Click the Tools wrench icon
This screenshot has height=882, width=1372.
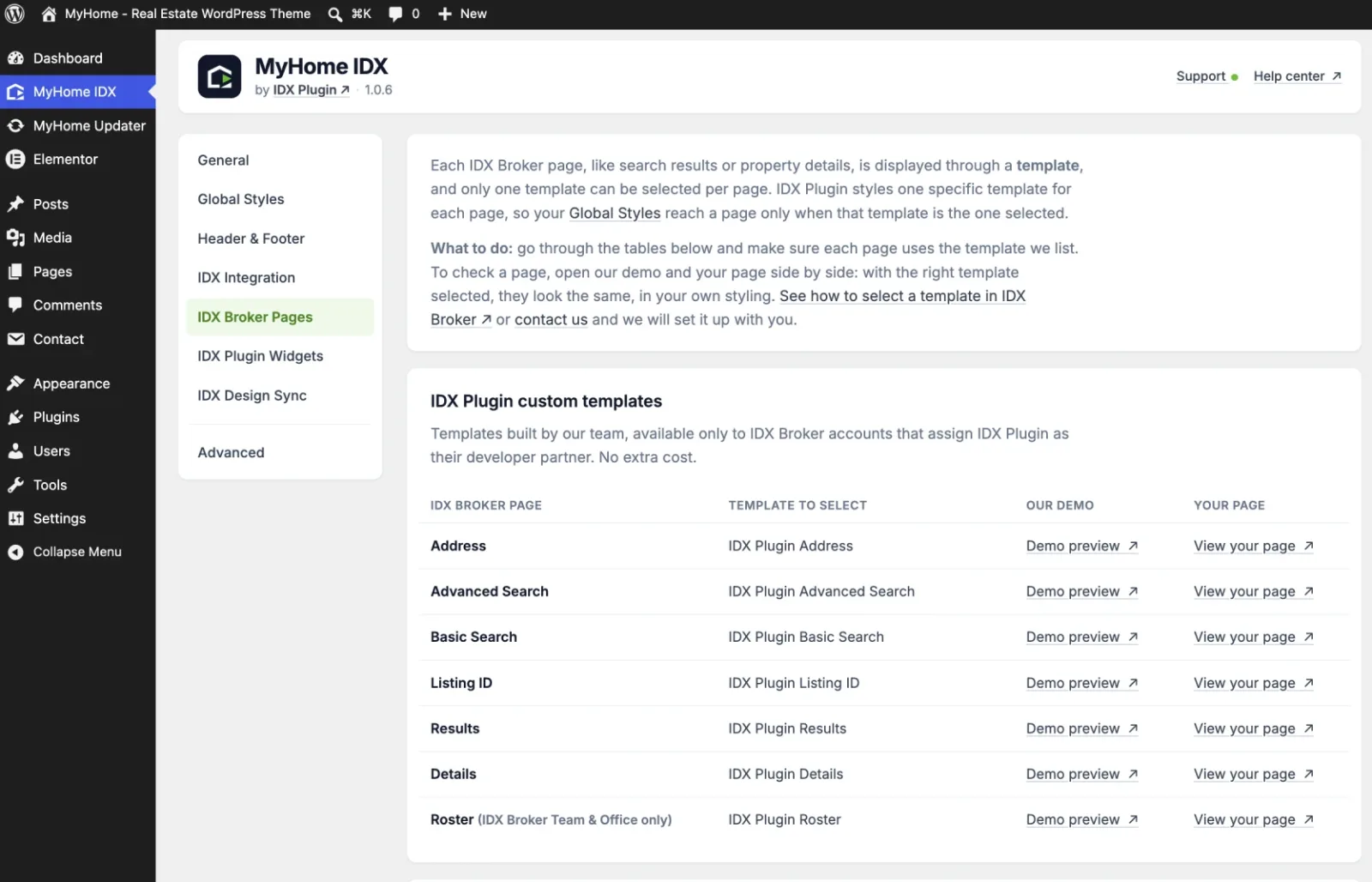pyautogui.click(x=15, y=485)
